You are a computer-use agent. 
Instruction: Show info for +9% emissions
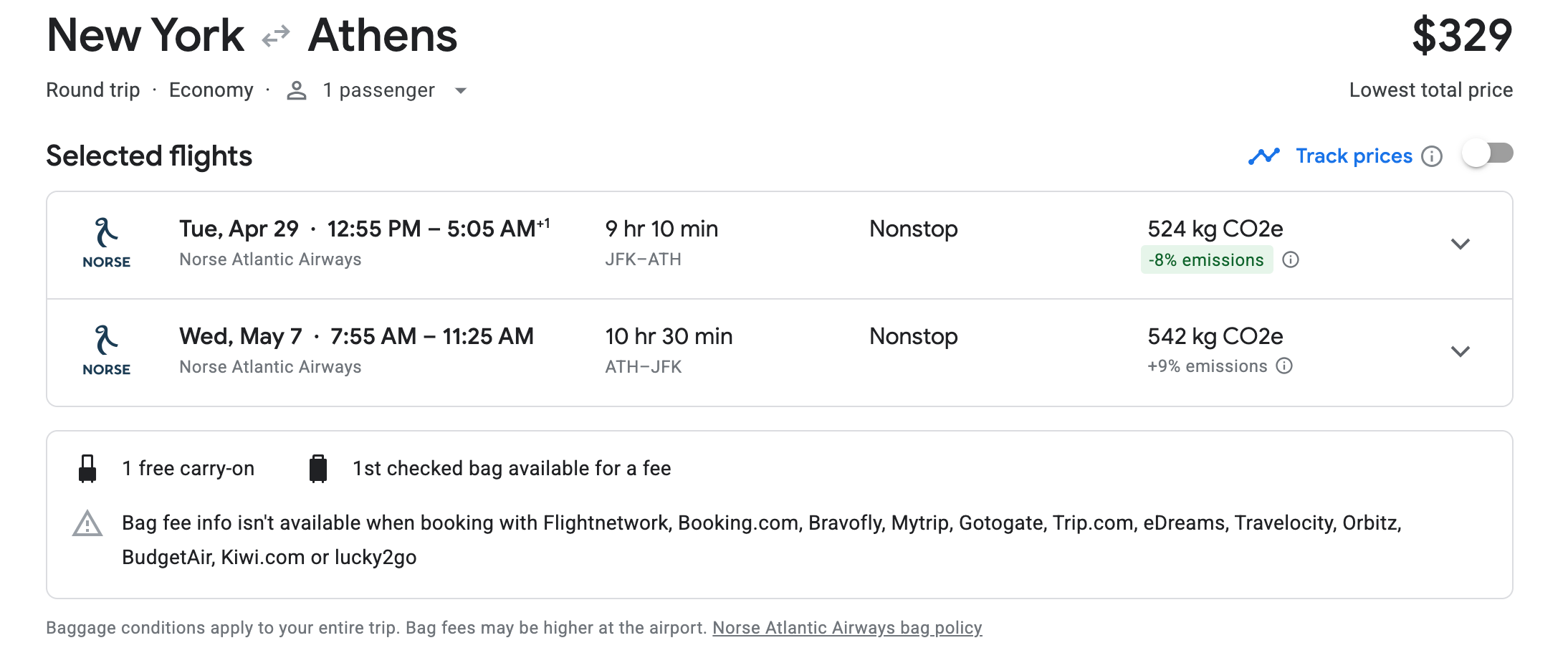1285,366
